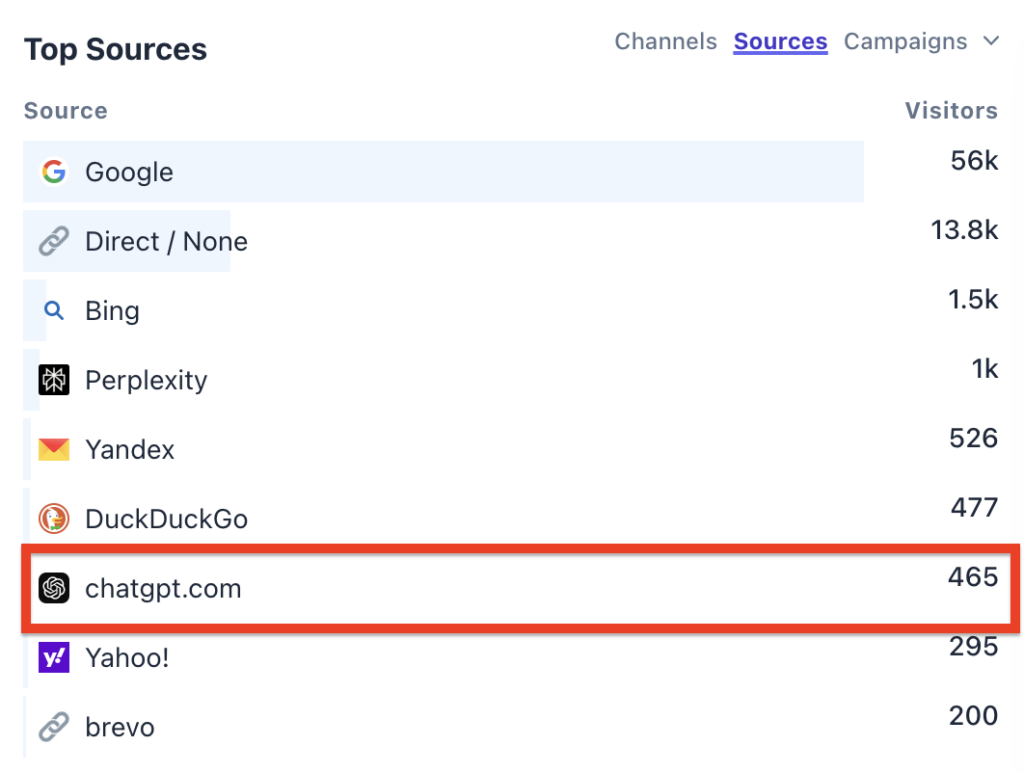Click the brevo source name
The image size is (1024, 773).
[x=120, y=727]
